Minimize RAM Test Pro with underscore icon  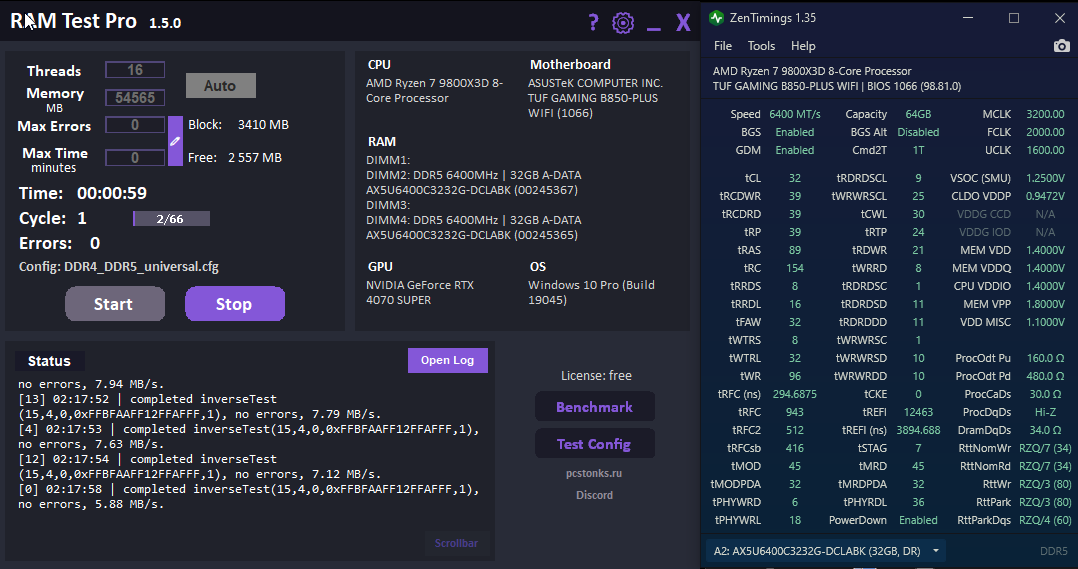pyautogui.click(x=654, y=30)
